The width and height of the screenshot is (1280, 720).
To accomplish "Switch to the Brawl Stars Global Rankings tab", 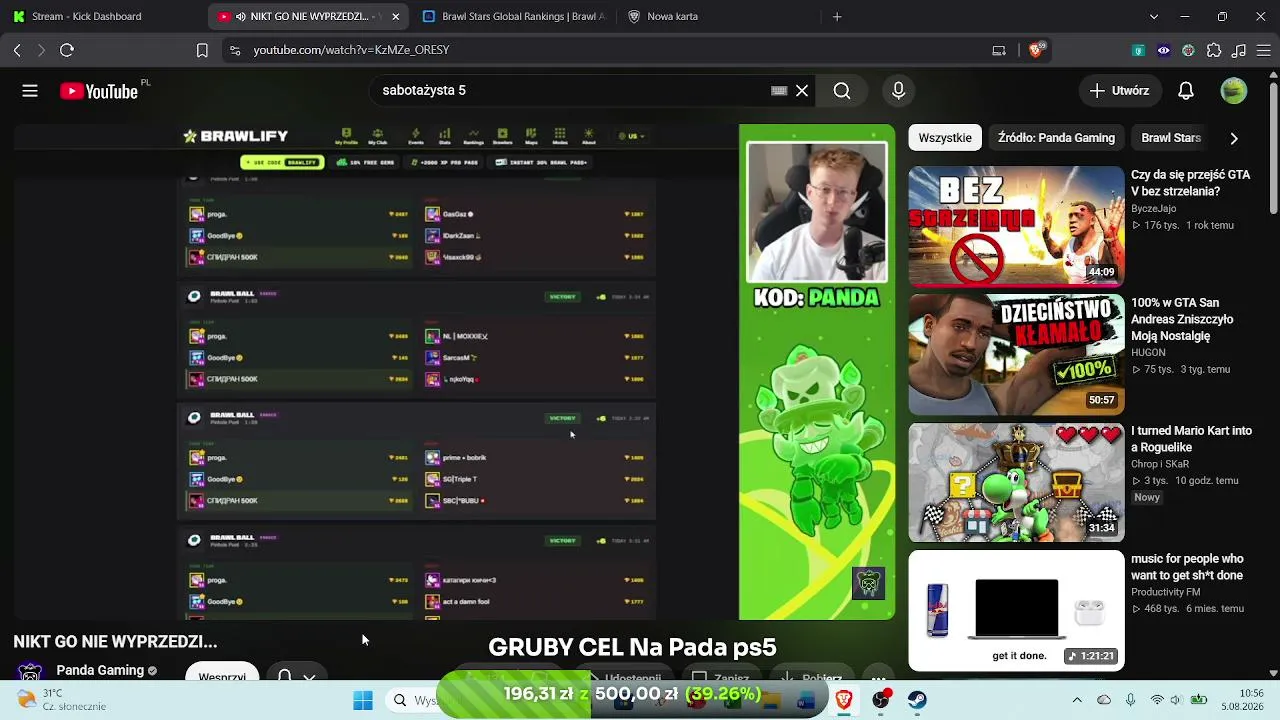I will pos(514,16).
